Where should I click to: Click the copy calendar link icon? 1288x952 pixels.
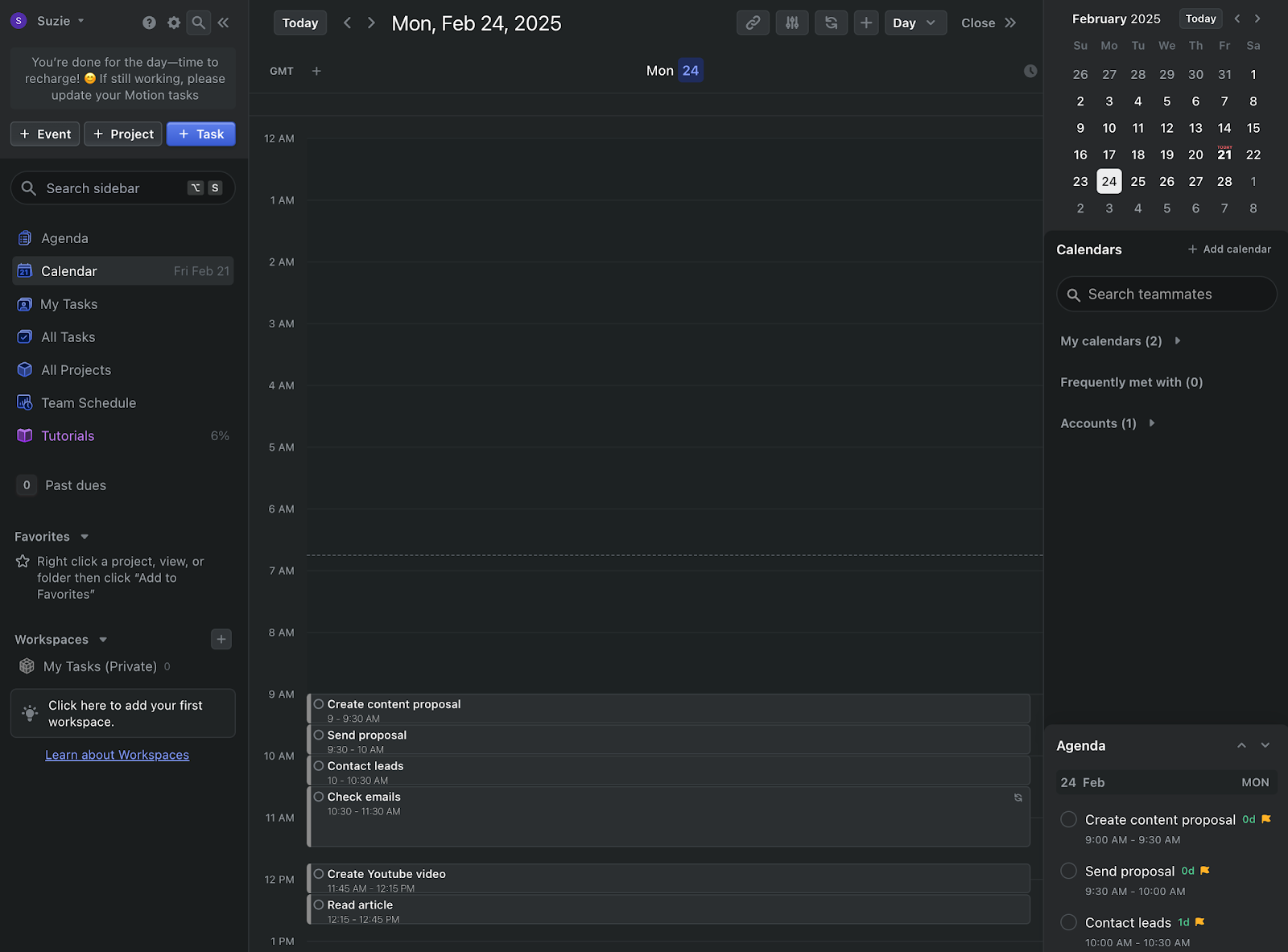click(753, 23)
